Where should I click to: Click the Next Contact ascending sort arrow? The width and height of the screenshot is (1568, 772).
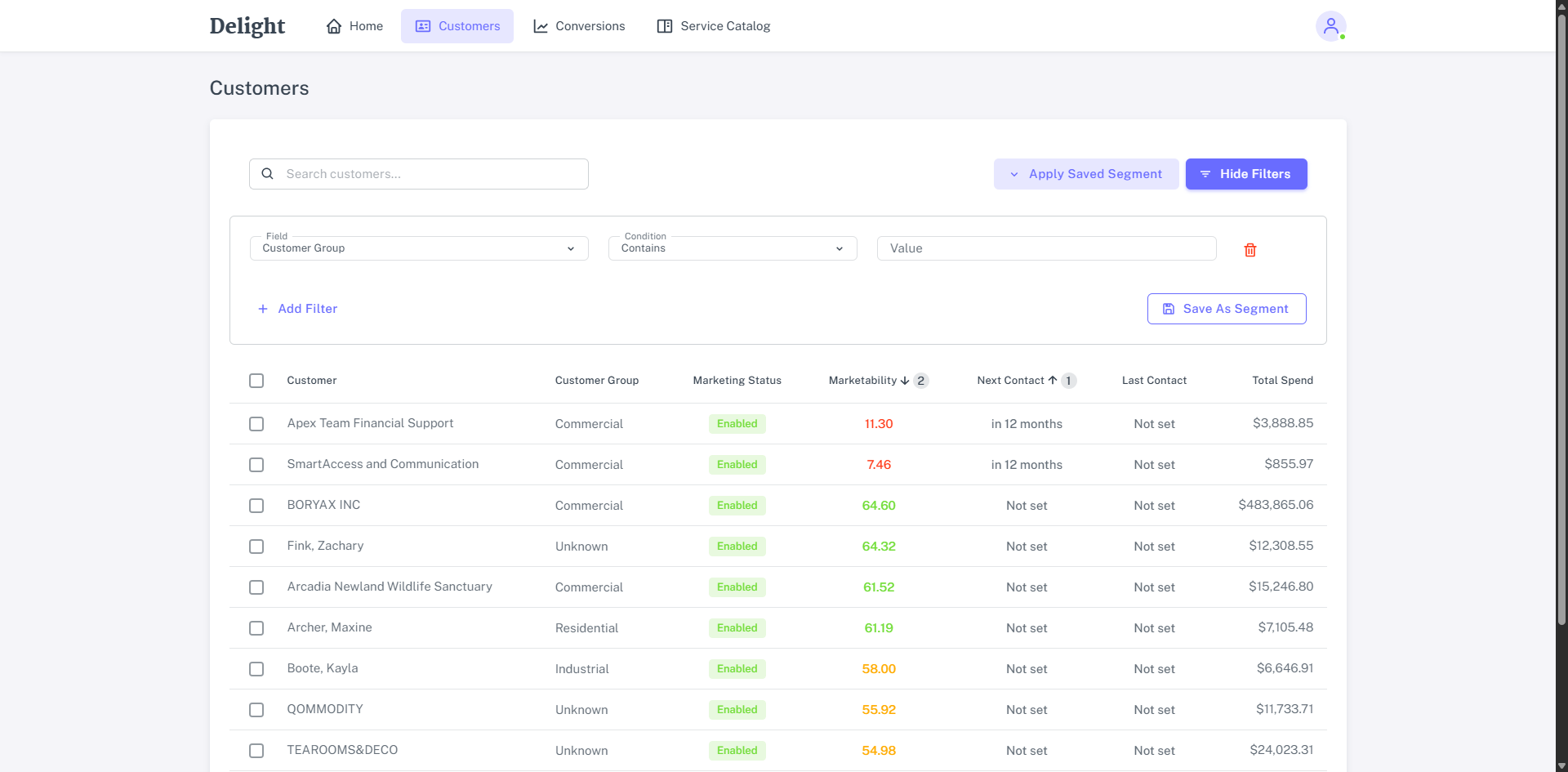1053,381
